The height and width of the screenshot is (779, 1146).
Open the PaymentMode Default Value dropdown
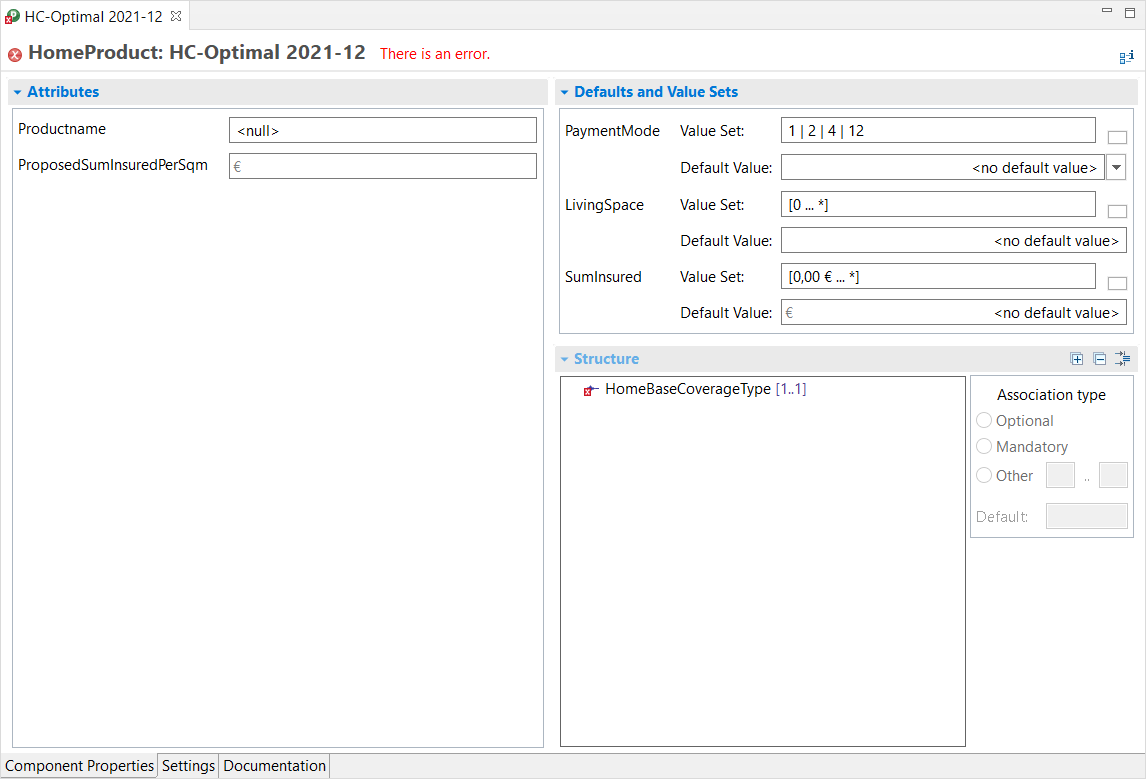point(1117,167)
